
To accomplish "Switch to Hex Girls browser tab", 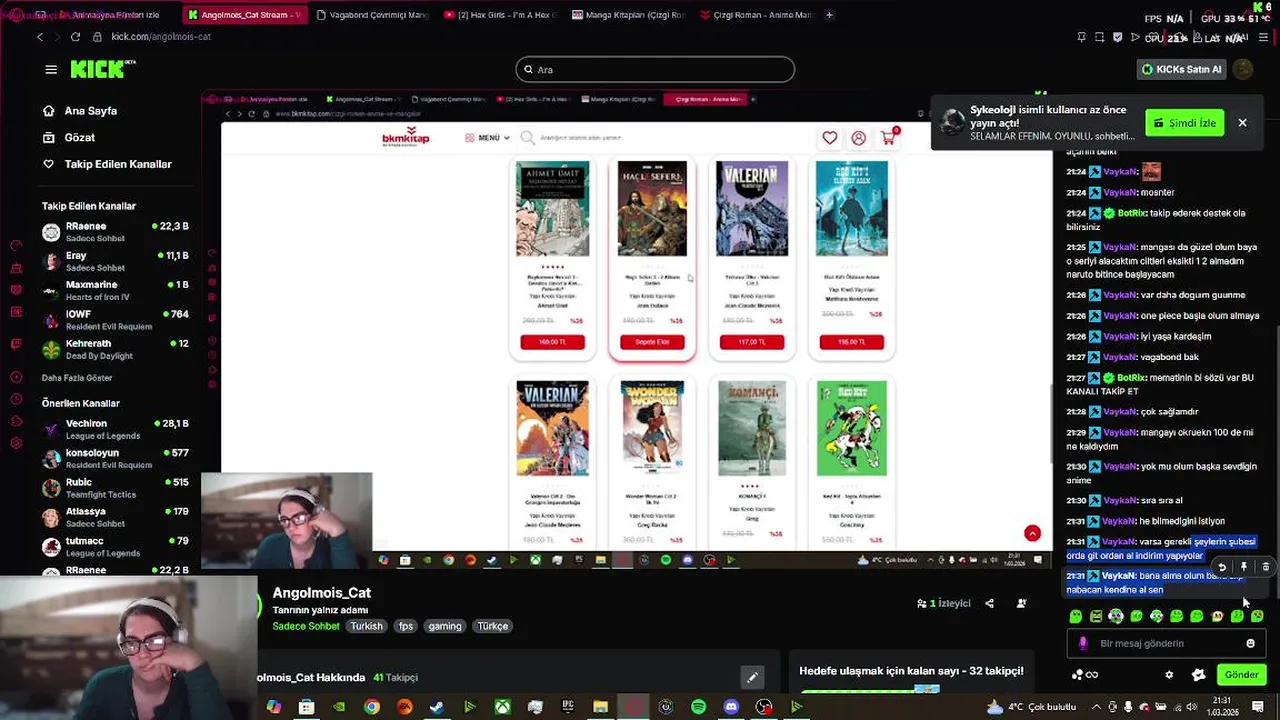I will pos(500,15).
